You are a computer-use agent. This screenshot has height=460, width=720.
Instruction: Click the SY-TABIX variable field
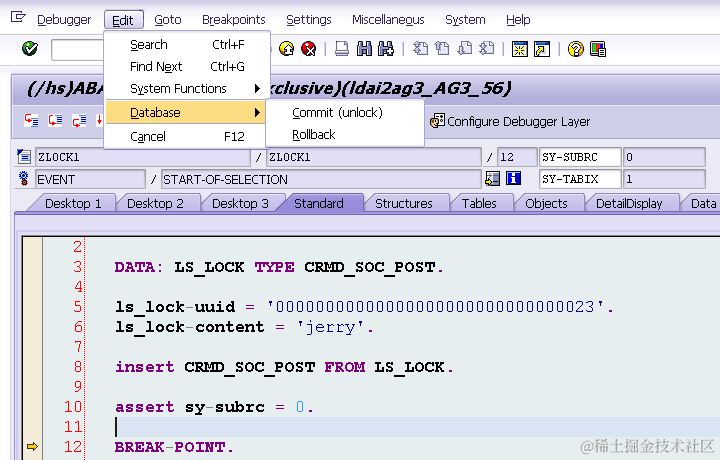click(x=580, y=179)
